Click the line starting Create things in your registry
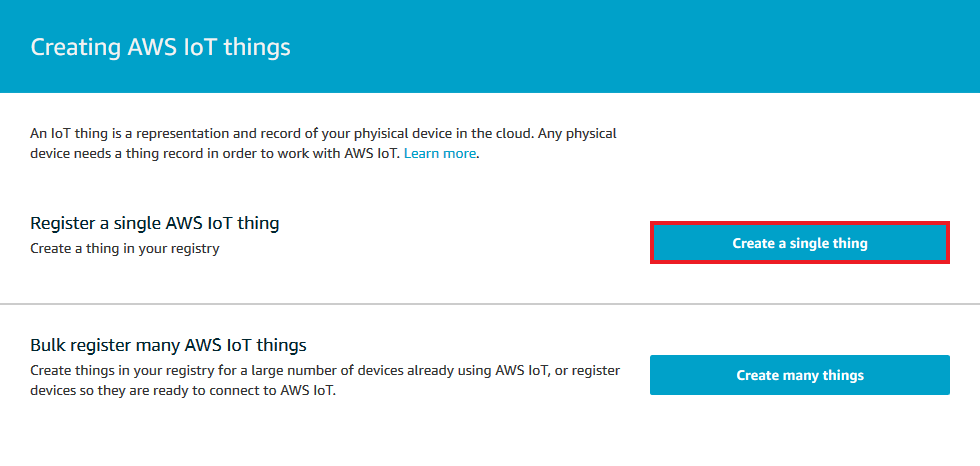 coord(325,371)
